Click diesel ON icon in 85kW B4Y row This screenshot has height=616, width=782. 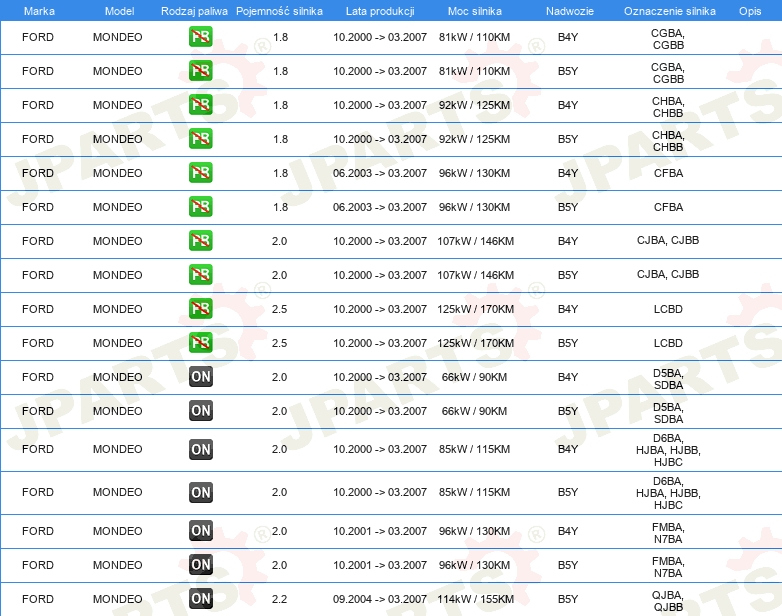click(x=200, y=449)
